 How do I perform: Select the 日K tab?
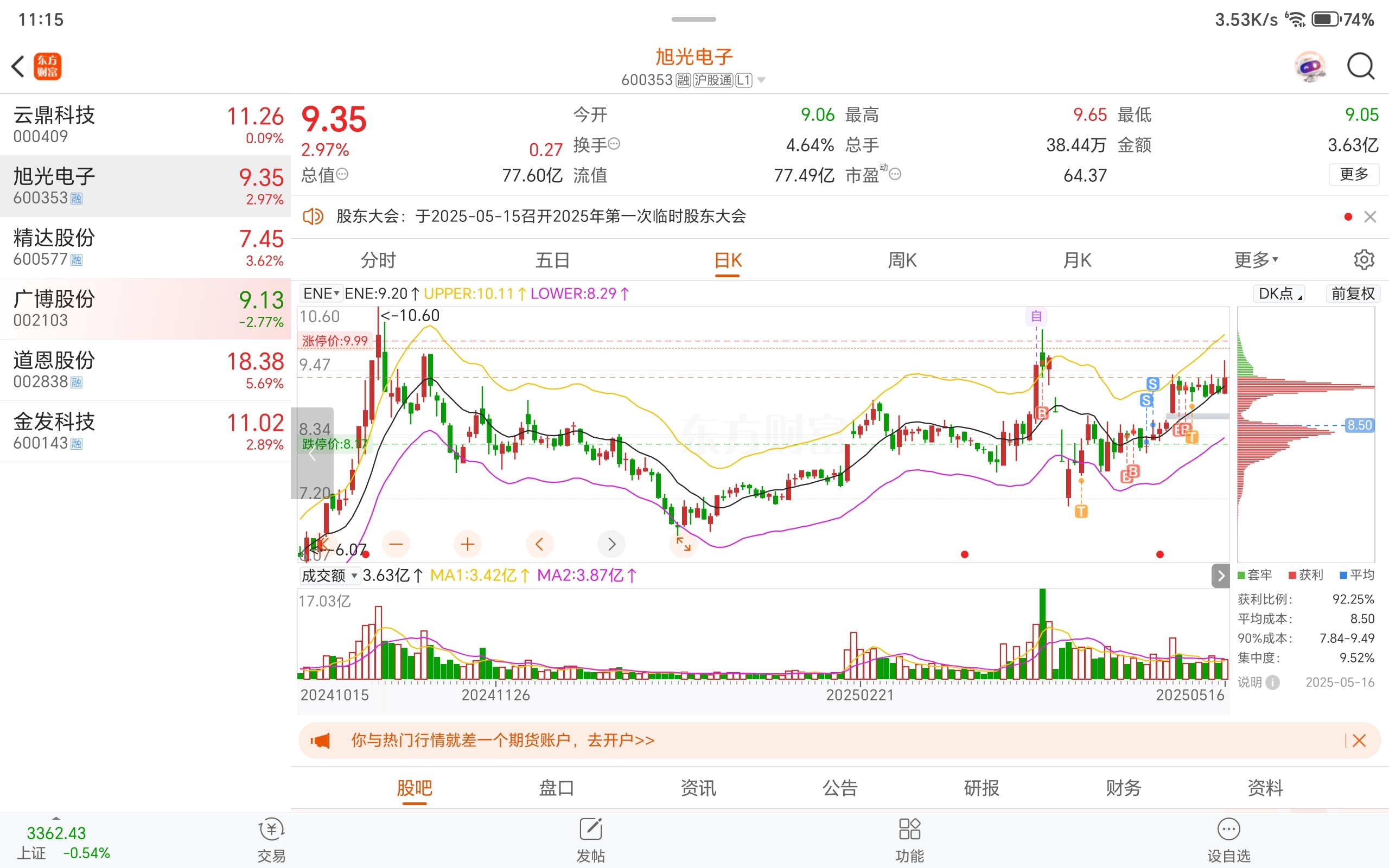[728, 260]
